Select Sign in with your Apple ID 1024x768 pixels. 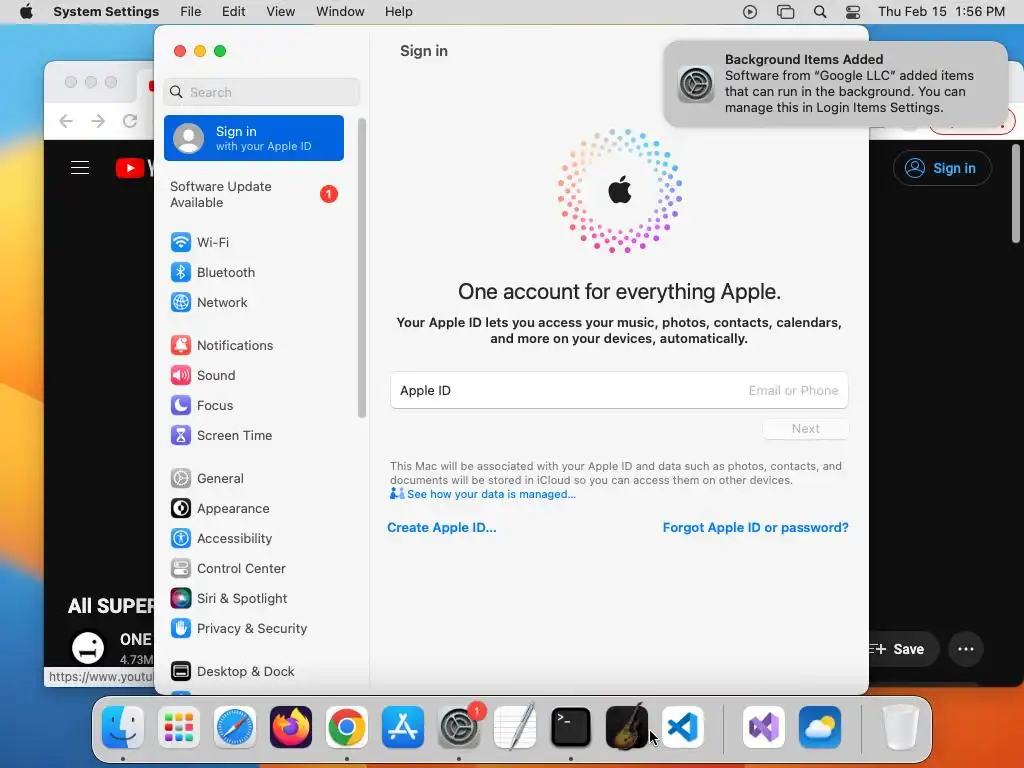click(254, 138)
